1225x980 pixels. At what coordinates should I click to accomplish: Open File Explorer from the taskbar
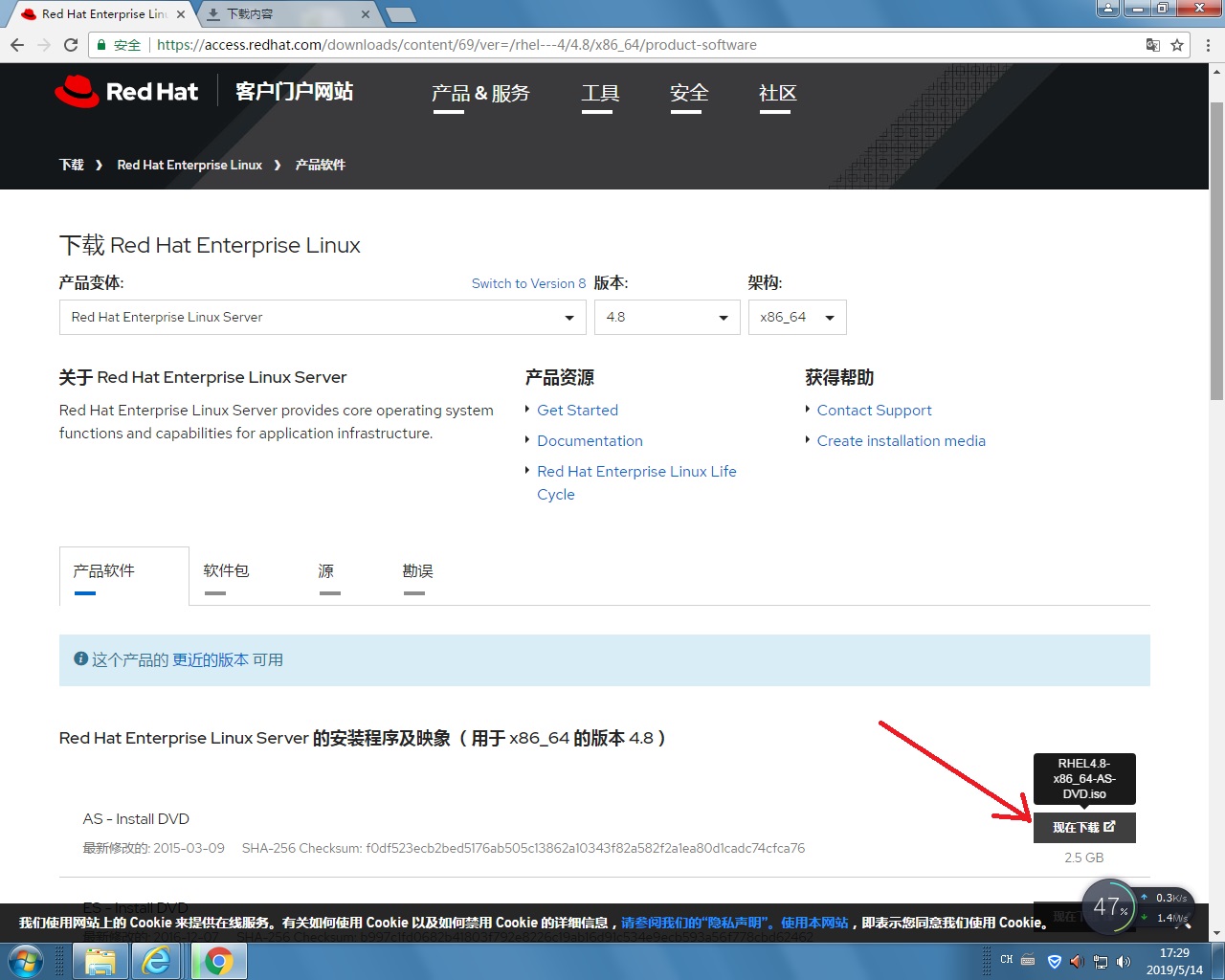coord(100,960)
